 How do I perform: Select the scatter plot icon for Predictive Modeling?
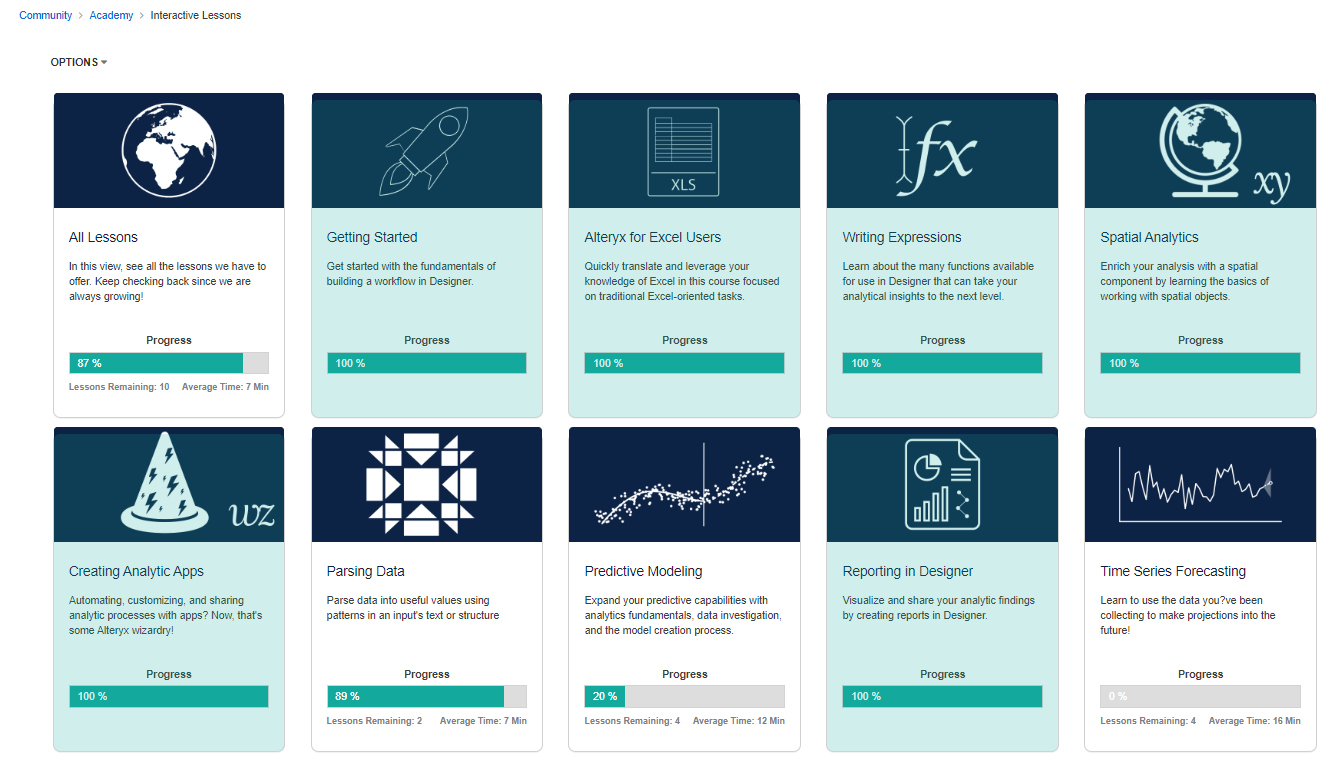point(684,484)
